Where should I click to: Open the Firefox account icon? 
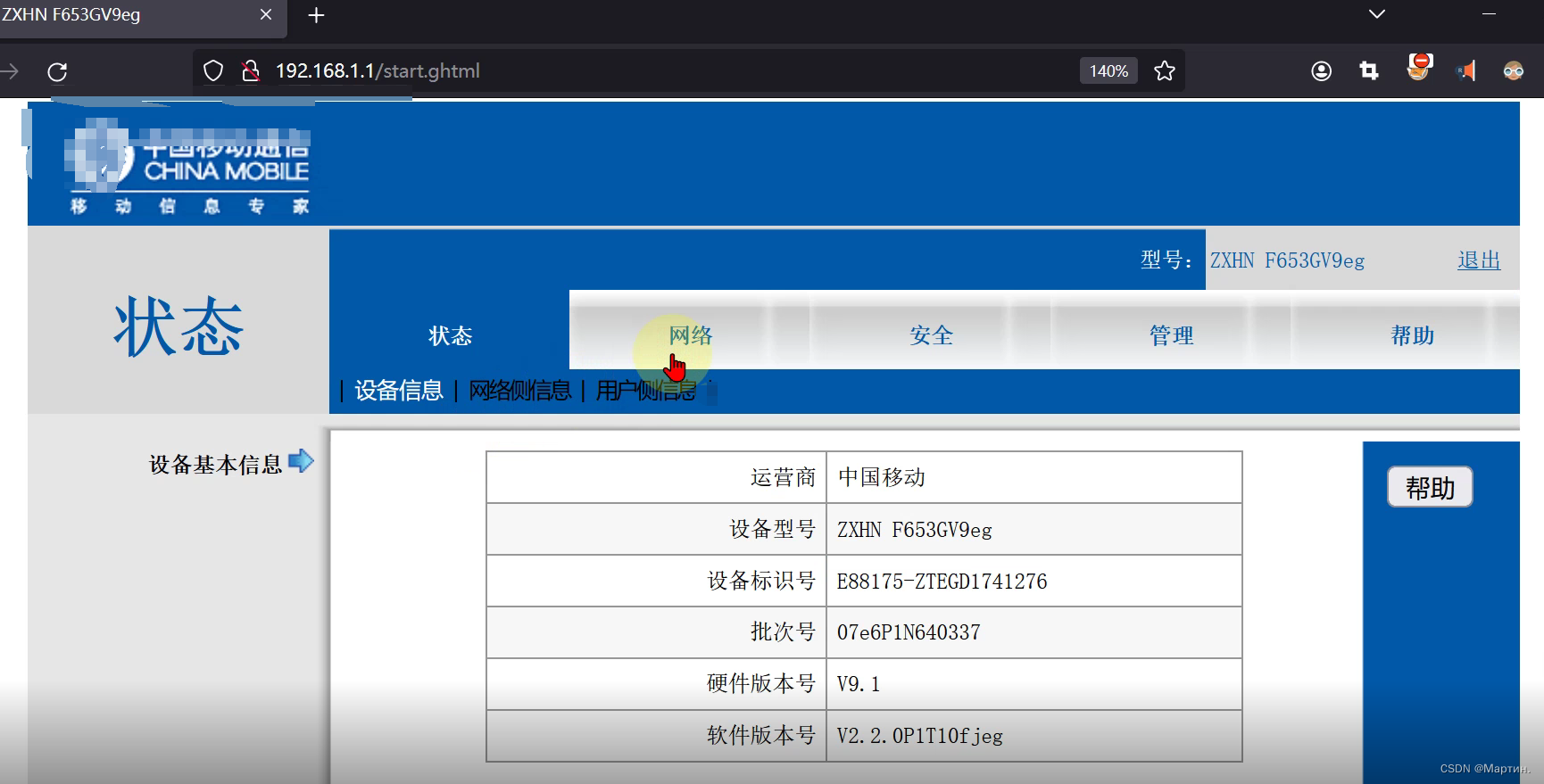click(1322, 71)
